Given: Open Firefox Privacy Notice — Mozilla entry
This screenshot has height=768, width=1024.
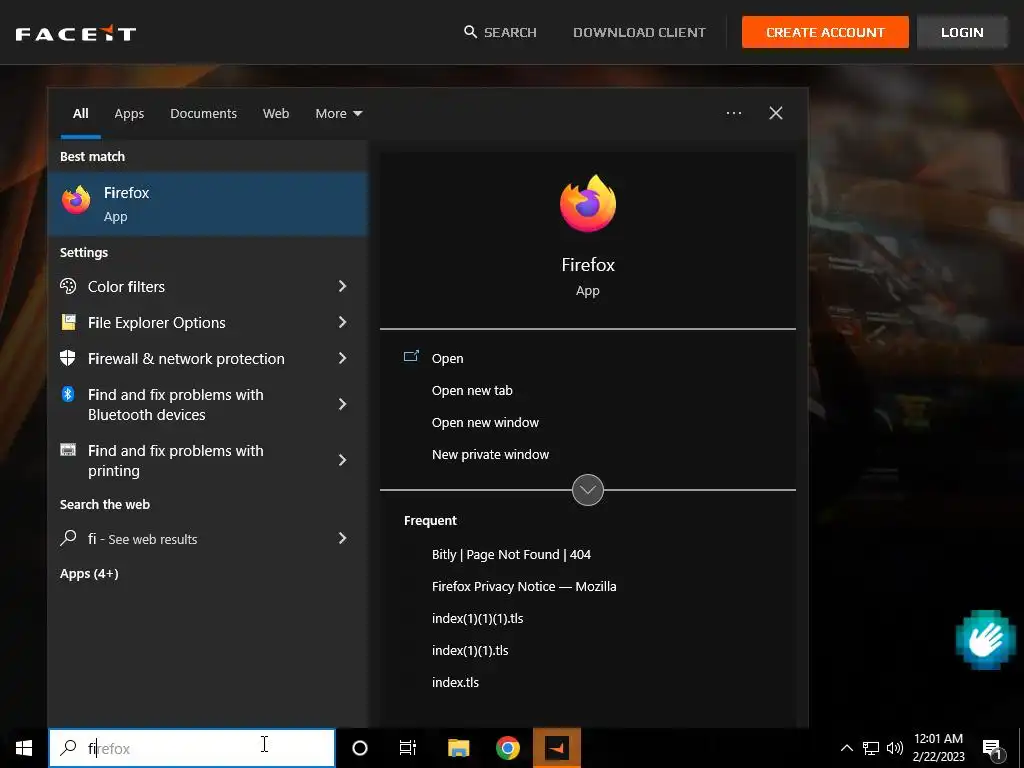Looking at the screenshot, I should coord(524,586).
